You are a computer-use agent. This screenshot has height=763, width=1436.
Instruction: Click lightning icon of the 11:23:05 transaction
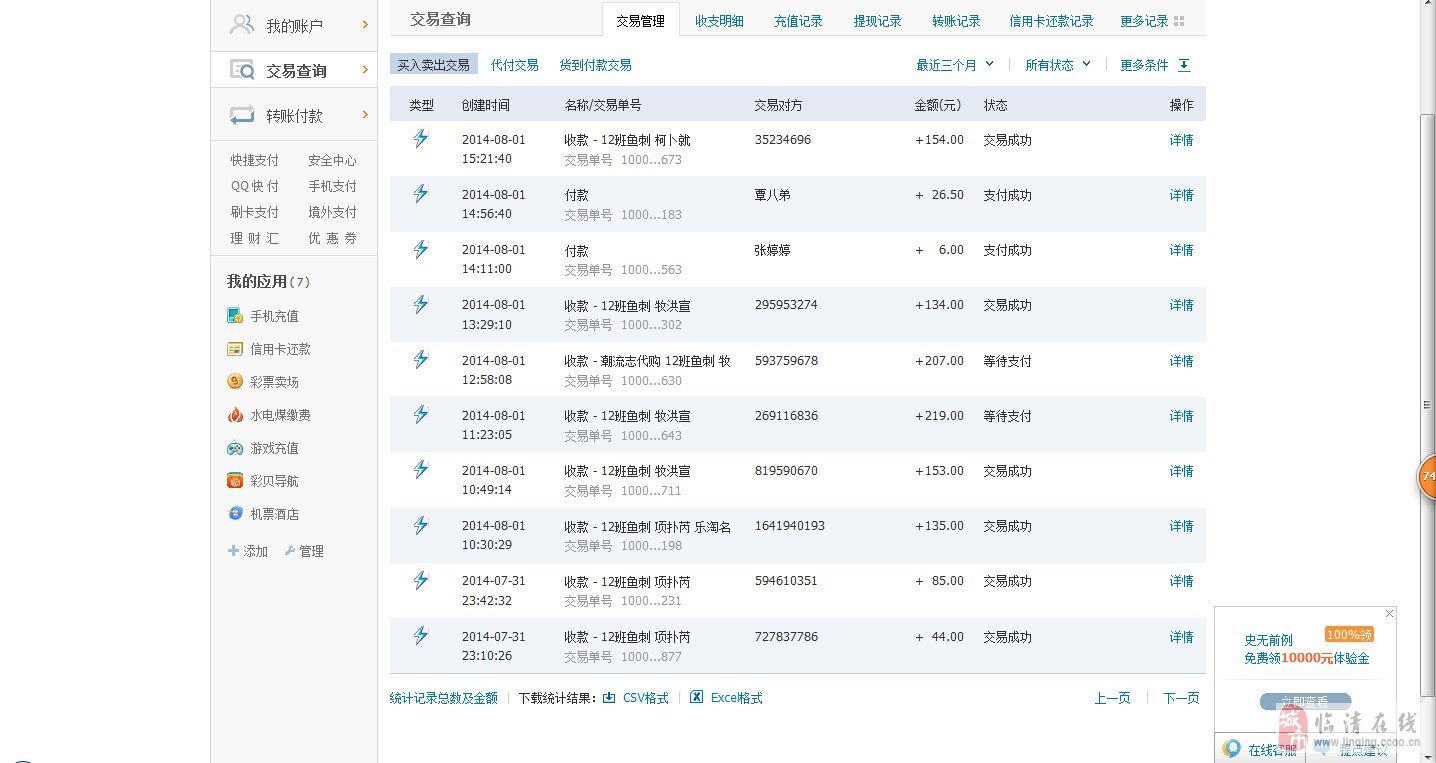tap(421, 414)
